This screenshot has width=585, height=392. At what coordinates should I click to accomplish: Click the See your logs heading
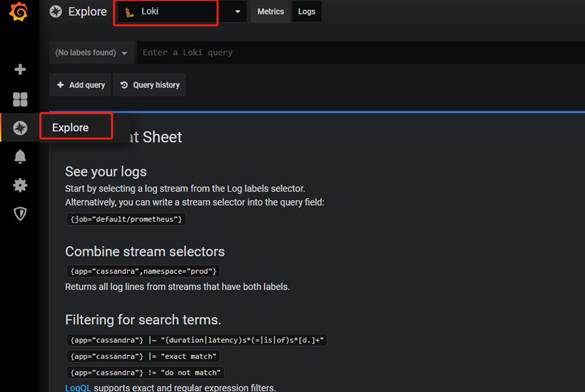[x=106, y=172]
